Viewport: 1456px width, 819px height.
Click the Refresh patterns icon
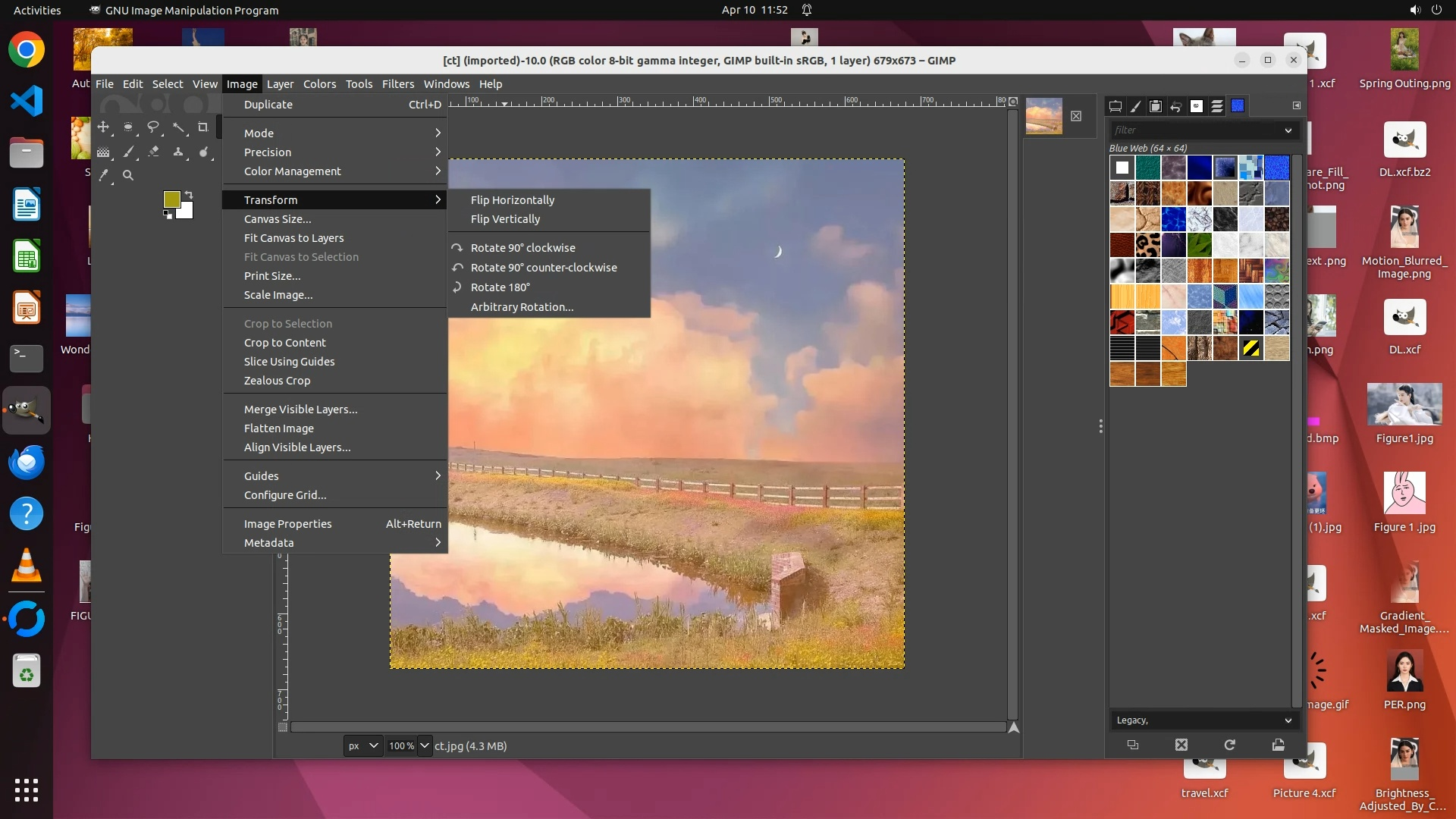pyautogui.click(x=1229, y=745)
